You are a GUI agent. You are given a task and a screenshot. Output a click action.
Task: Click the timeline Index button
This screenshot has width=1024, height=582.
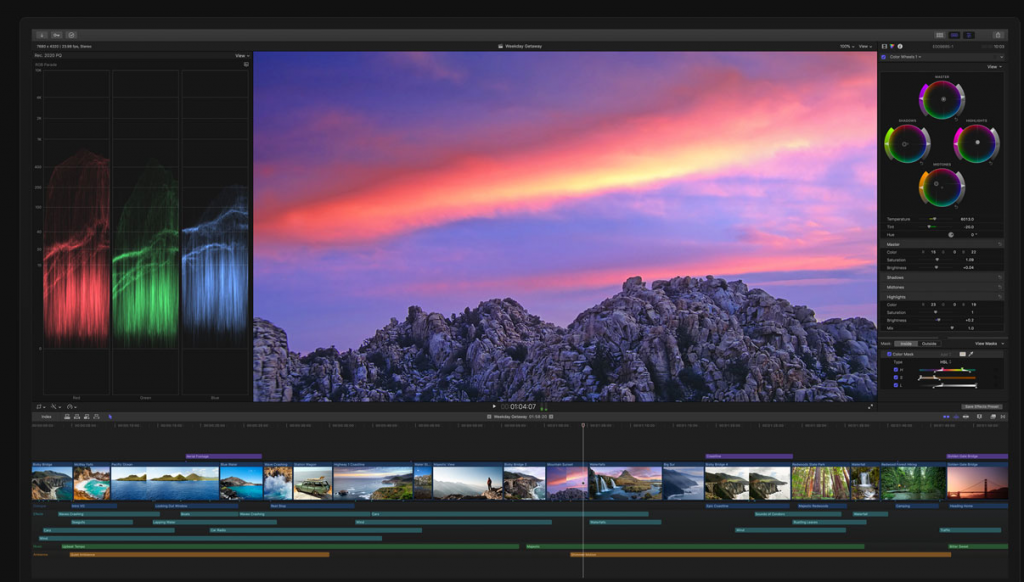(46, 416)
